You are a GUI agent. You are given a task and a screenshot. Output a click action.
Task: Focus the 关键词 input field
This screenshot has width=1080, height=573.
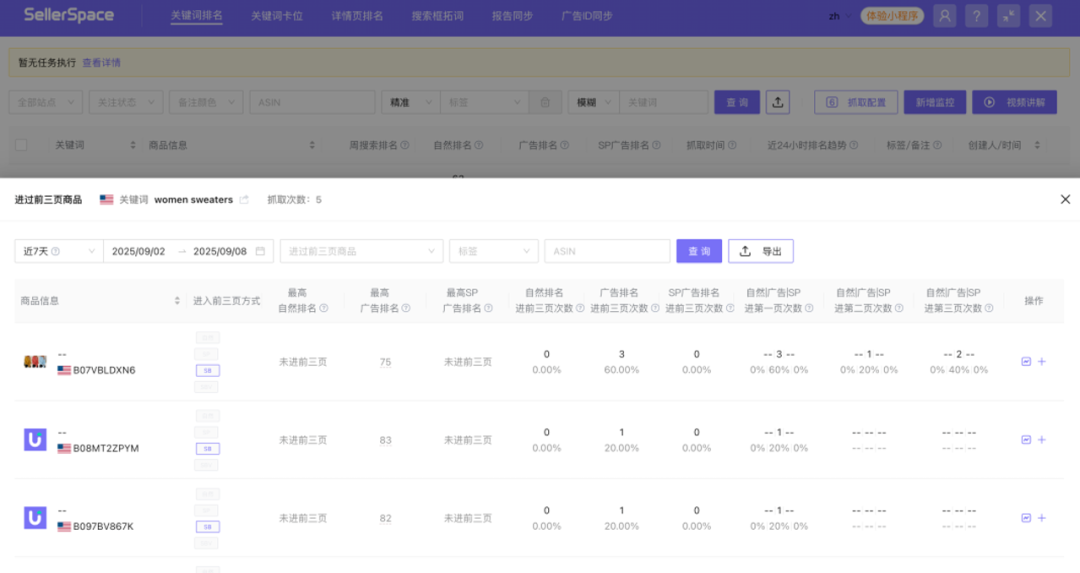point(664,102)
